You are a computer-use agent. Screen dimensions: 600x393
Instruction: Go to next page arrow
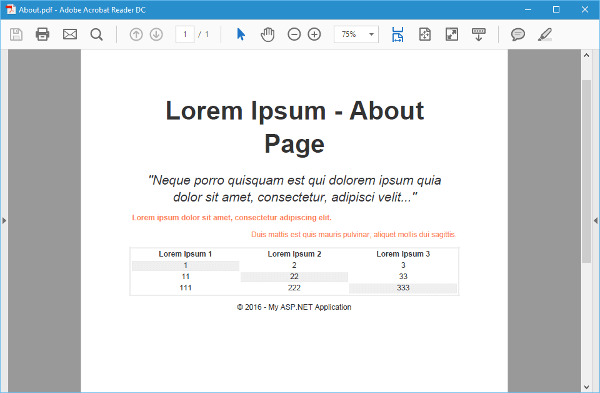[156, 34]
